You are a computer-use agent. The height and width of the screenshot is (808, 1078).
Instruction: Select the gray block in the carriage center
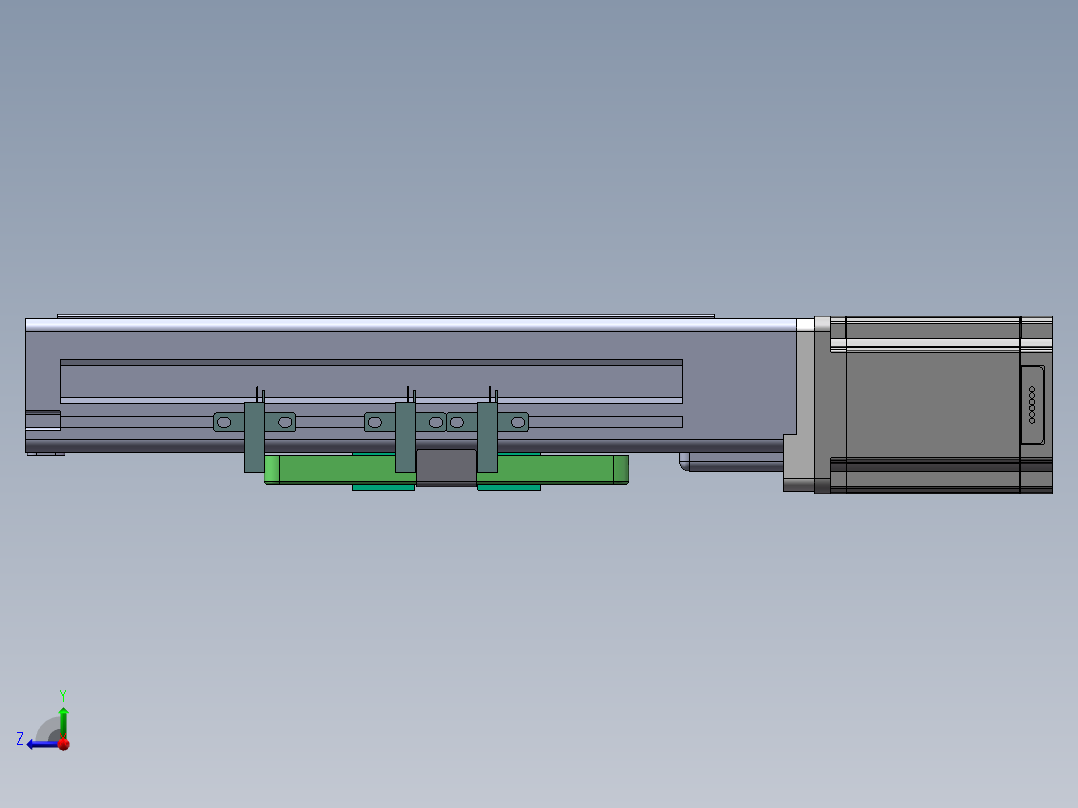point(446,467)
